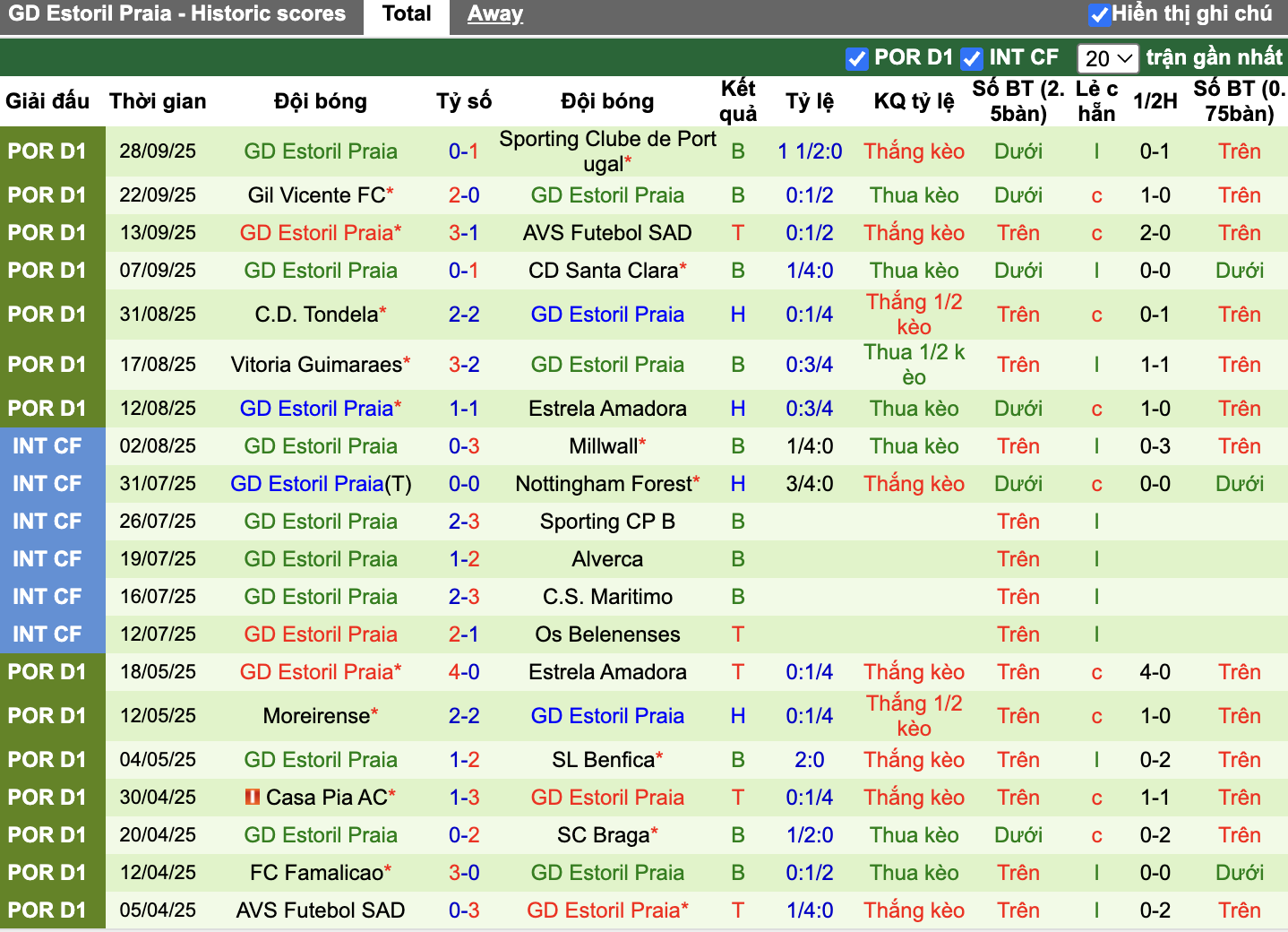The height and width of the screenshot is (932, 1288).
Task: Select Thua 1/2 kèo in the Vitoria Guimaraes row
Action: (x=914, y=365)
